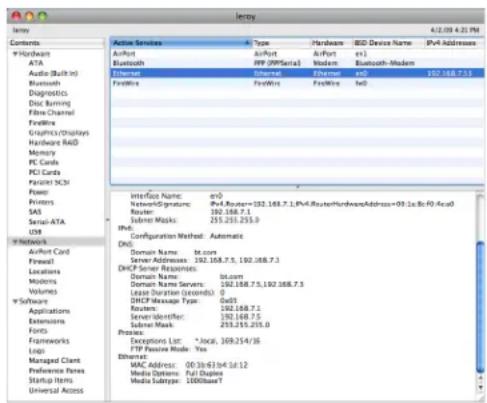
Task: Open Diagnostics in the sidebar
Action: click(48, 93)
